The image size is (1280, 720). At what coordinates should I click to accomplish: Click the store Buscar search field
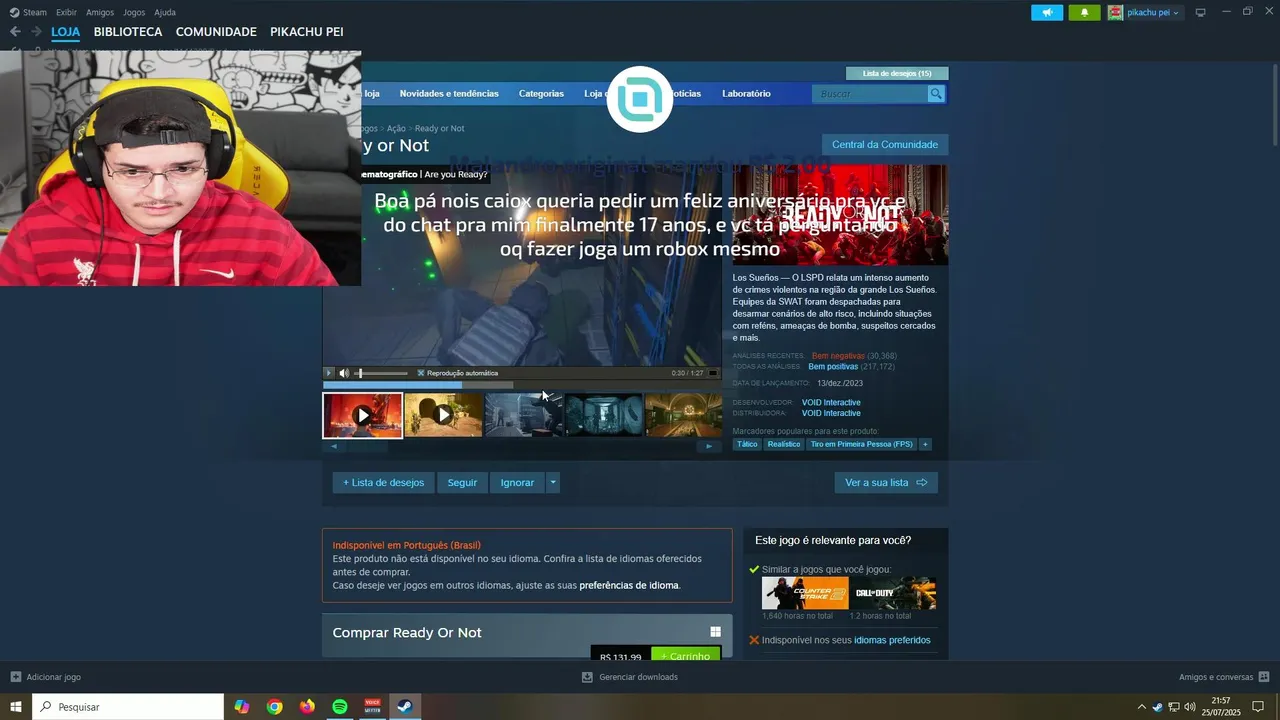[x=870, y=94]
